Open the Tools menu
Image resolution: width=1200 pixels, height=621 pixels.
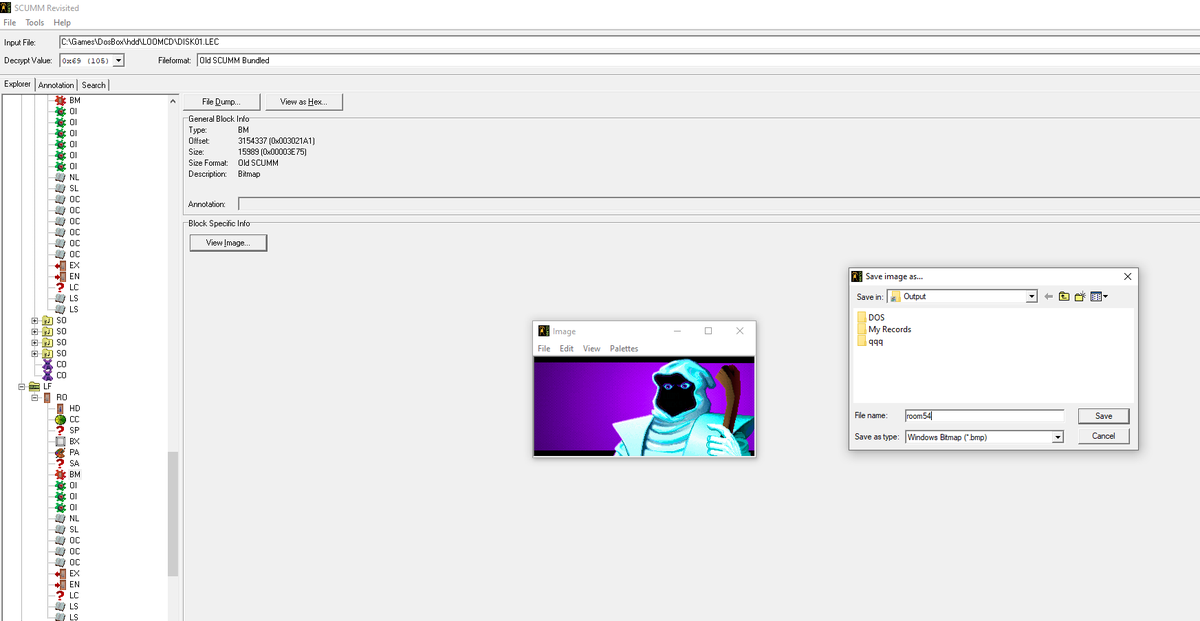[34, 22]
